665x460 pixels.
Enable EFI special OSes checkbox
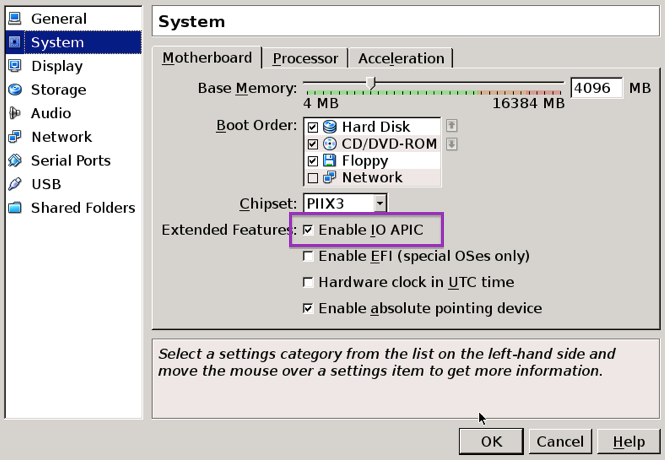coord(309,257)
